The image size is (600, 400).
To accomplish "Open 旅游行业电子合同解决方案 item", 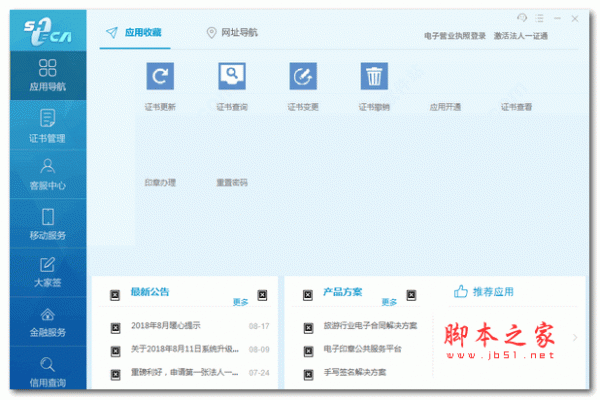I will [370, 326].
